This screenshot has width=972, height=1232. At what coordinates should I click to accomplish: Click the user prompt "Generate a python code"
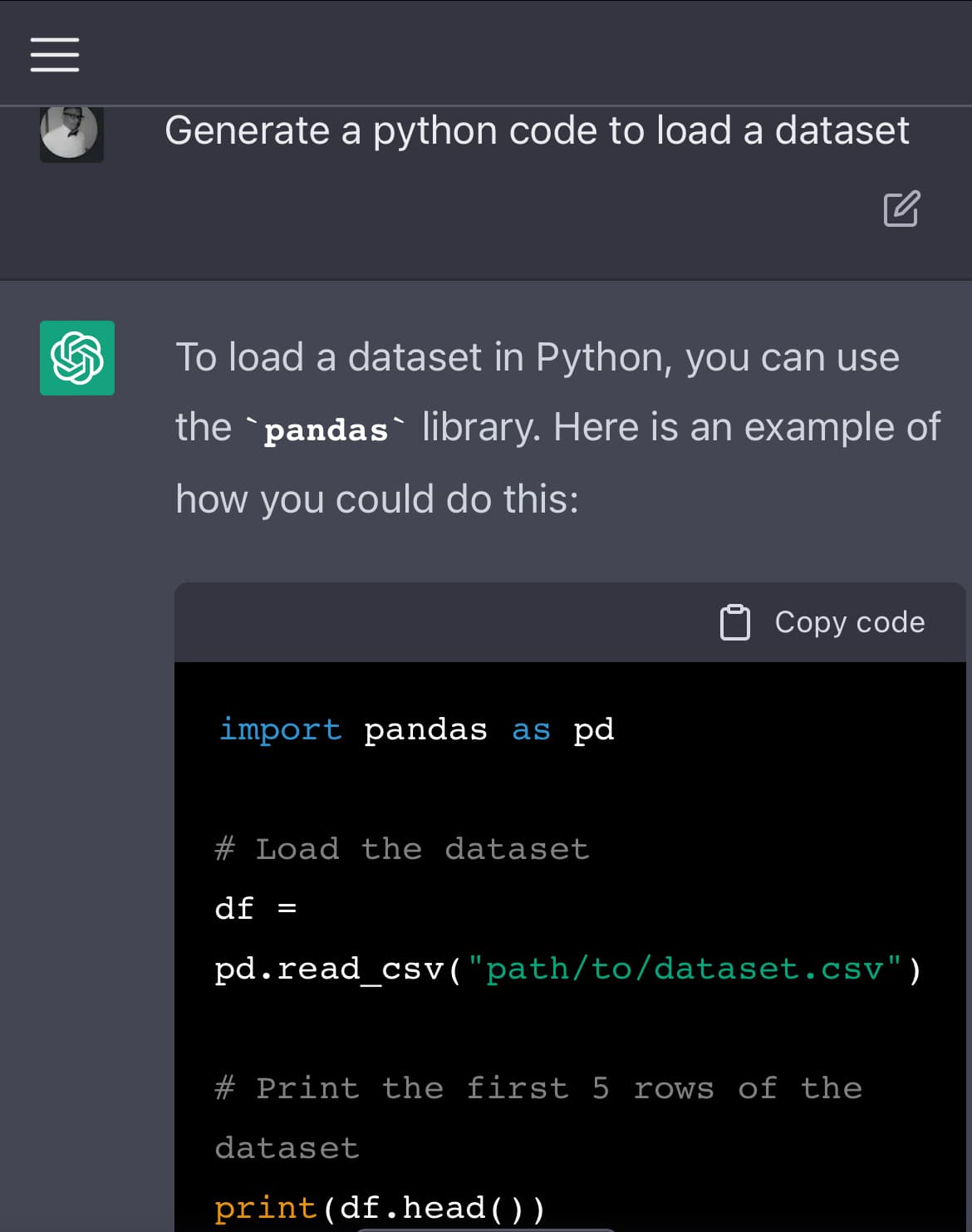pos(536,130)
